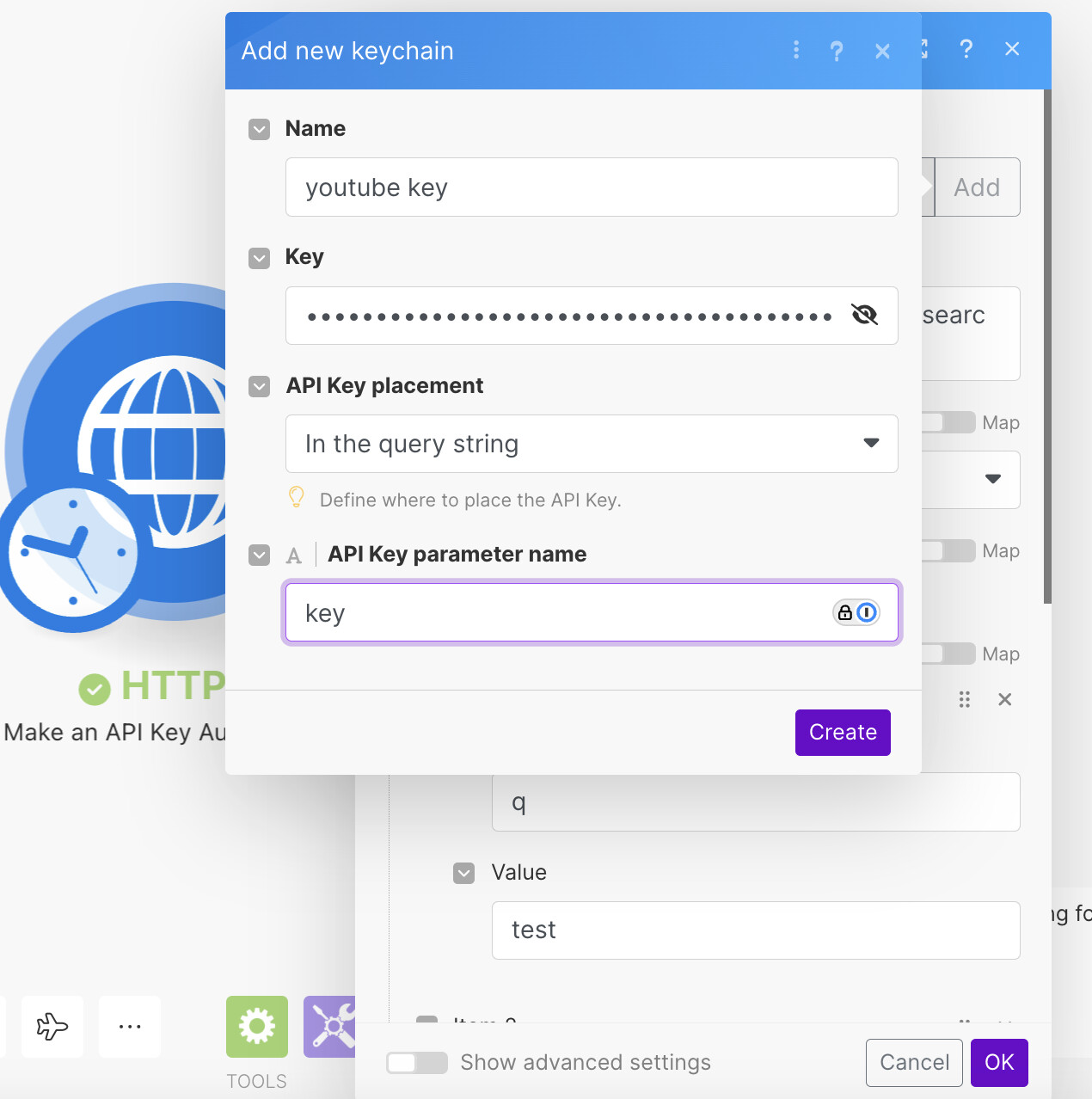Screen dimensions: 1092x1099
Task: Click into the 'youtube key' name field
Action: (591, 187)
